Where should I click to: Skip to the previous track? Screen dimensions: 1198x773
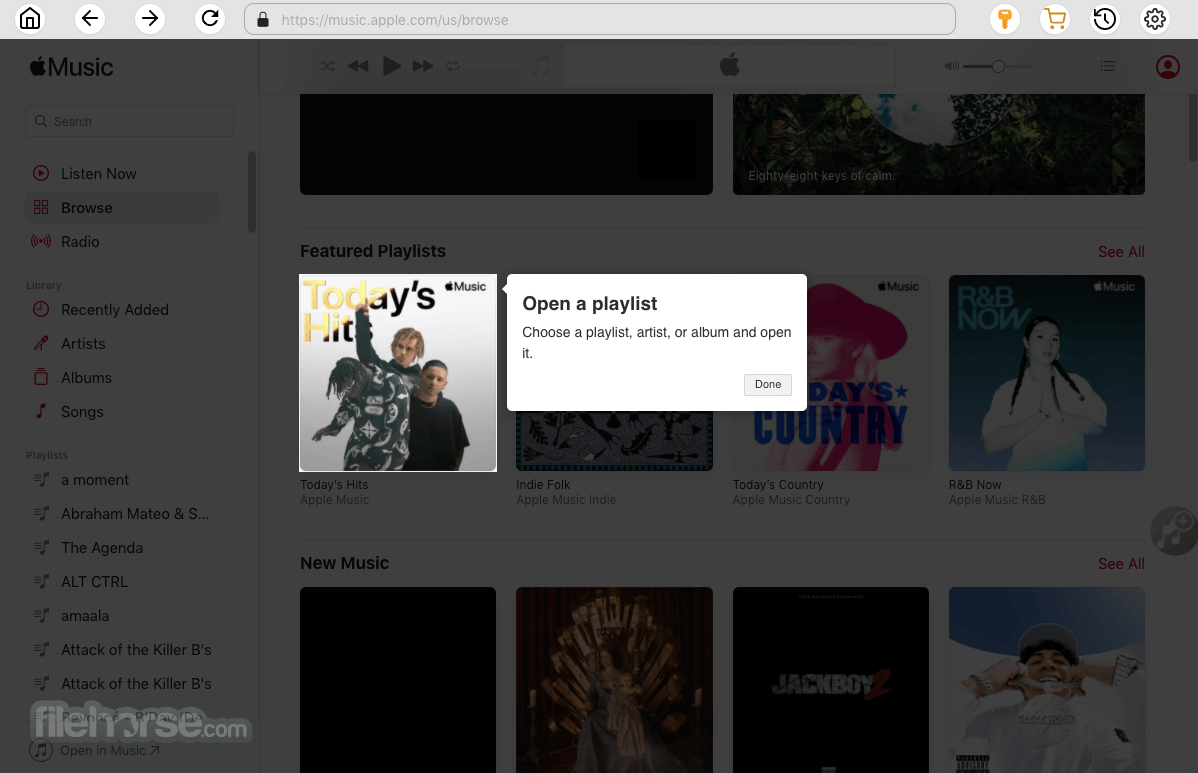tap(358, 66)
